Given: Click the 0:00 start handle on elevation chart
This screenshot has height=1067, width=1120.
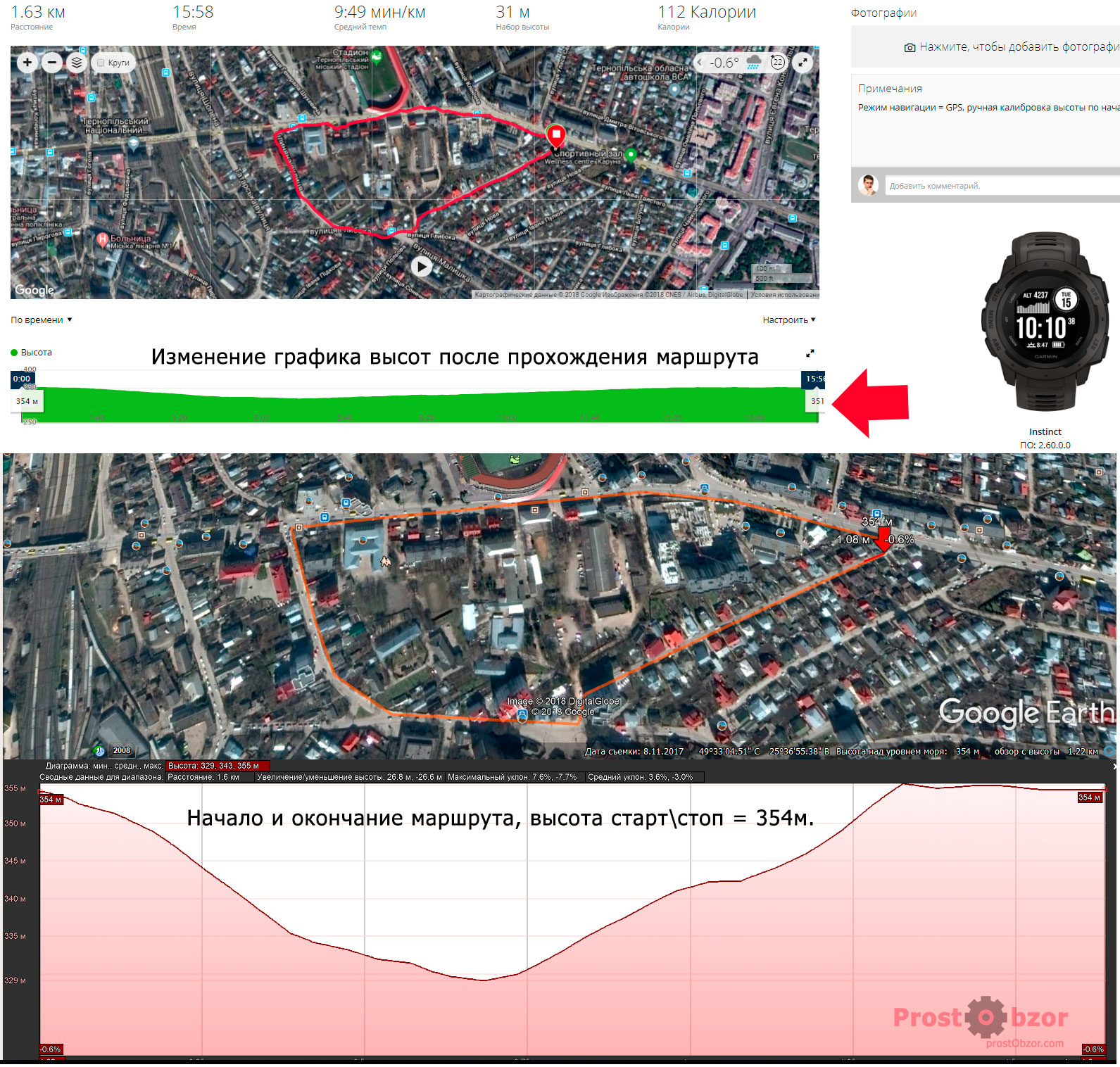Looking at the screenshot, I should pos(22,379).
